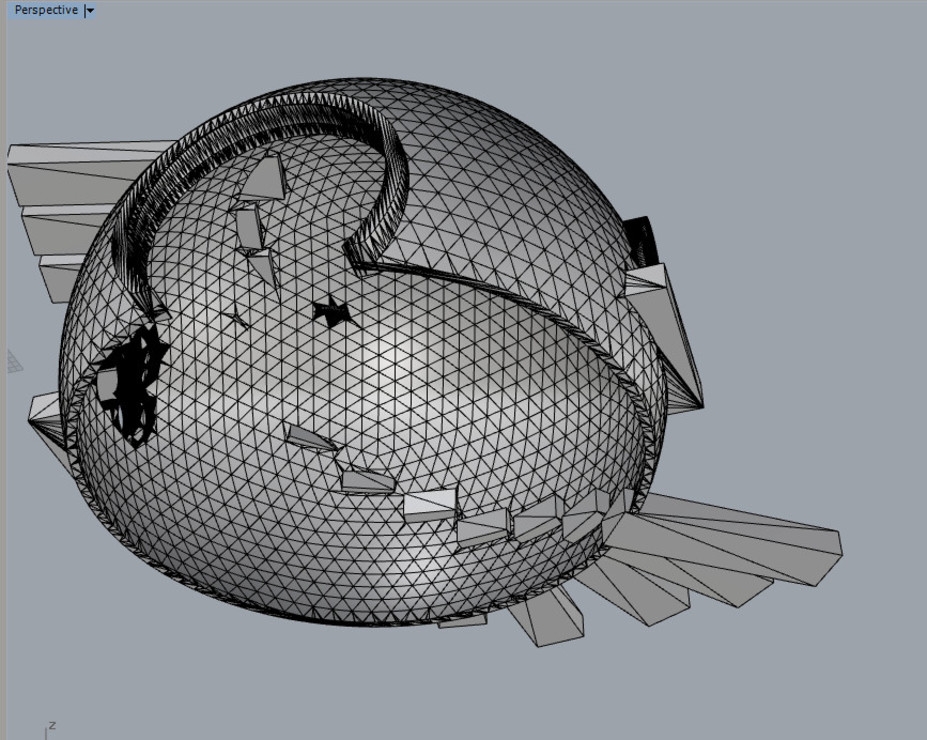
Task: Click the Z axis world-axes indicator
Action: tap(51, 726)
